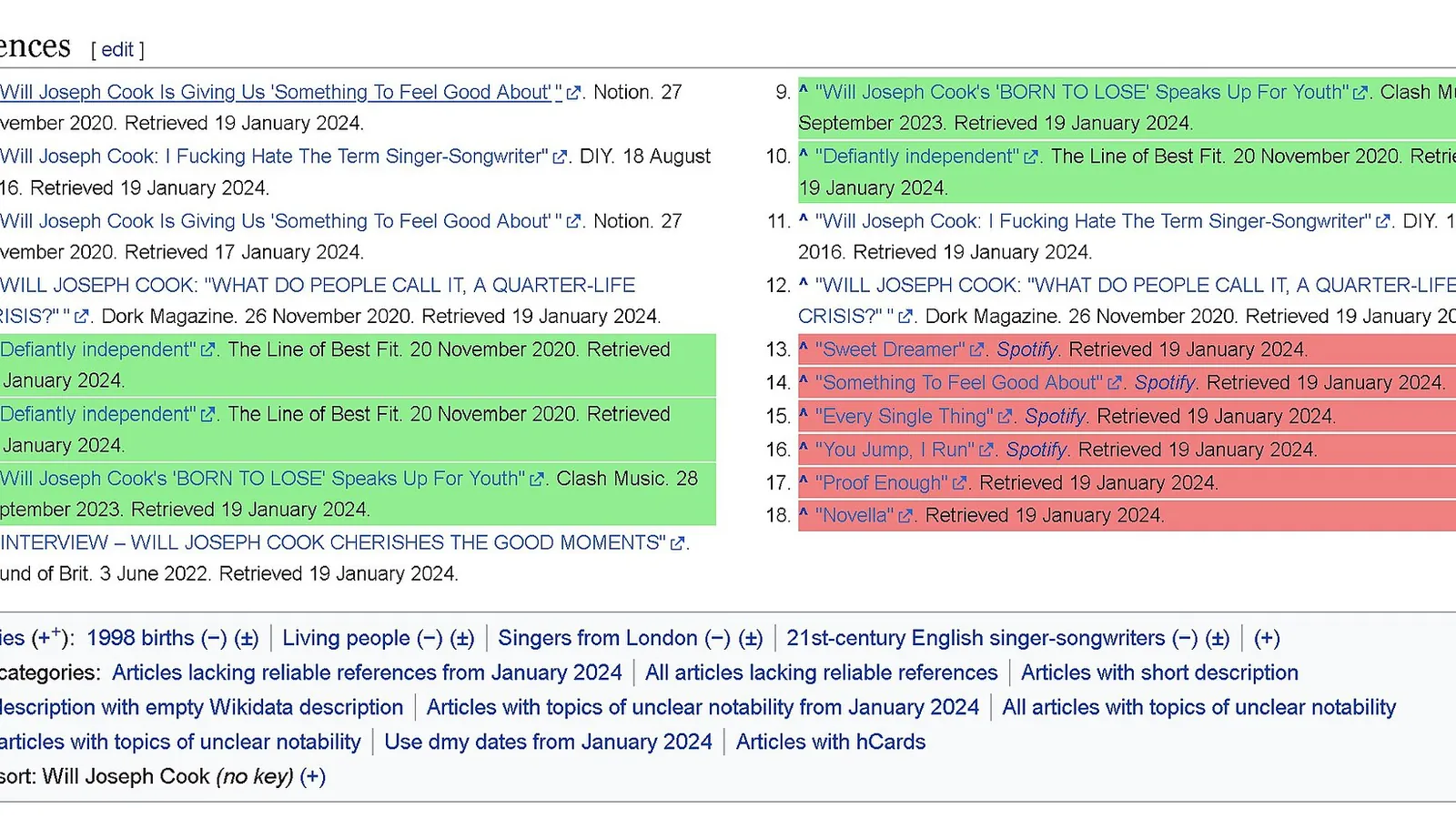Open the "Articles with hCards" category
The height and width of the screenshot is (819, 1456).
click(831, 742)
